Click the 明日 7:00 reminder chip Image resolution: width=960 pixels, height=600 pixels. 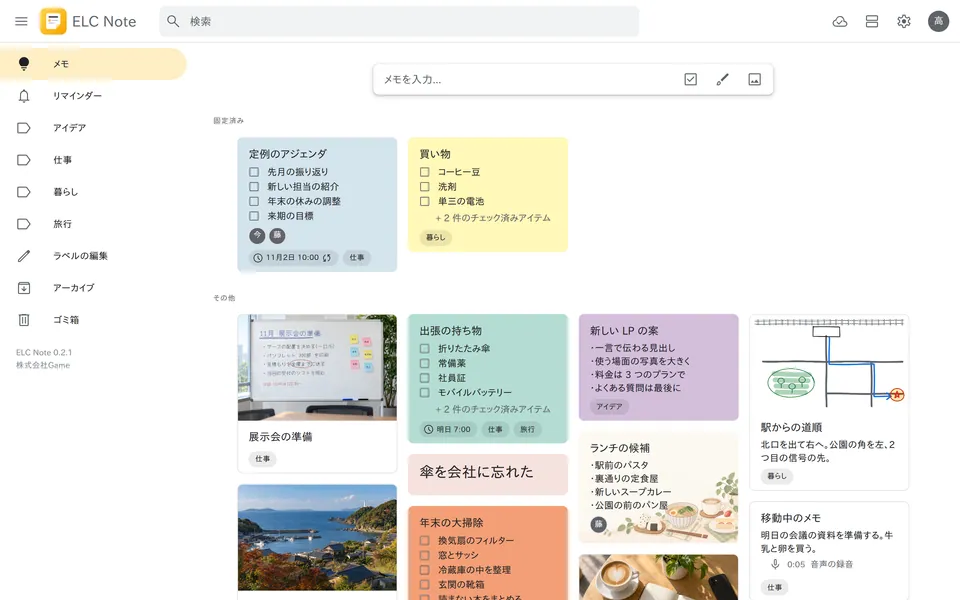(448, 430)
